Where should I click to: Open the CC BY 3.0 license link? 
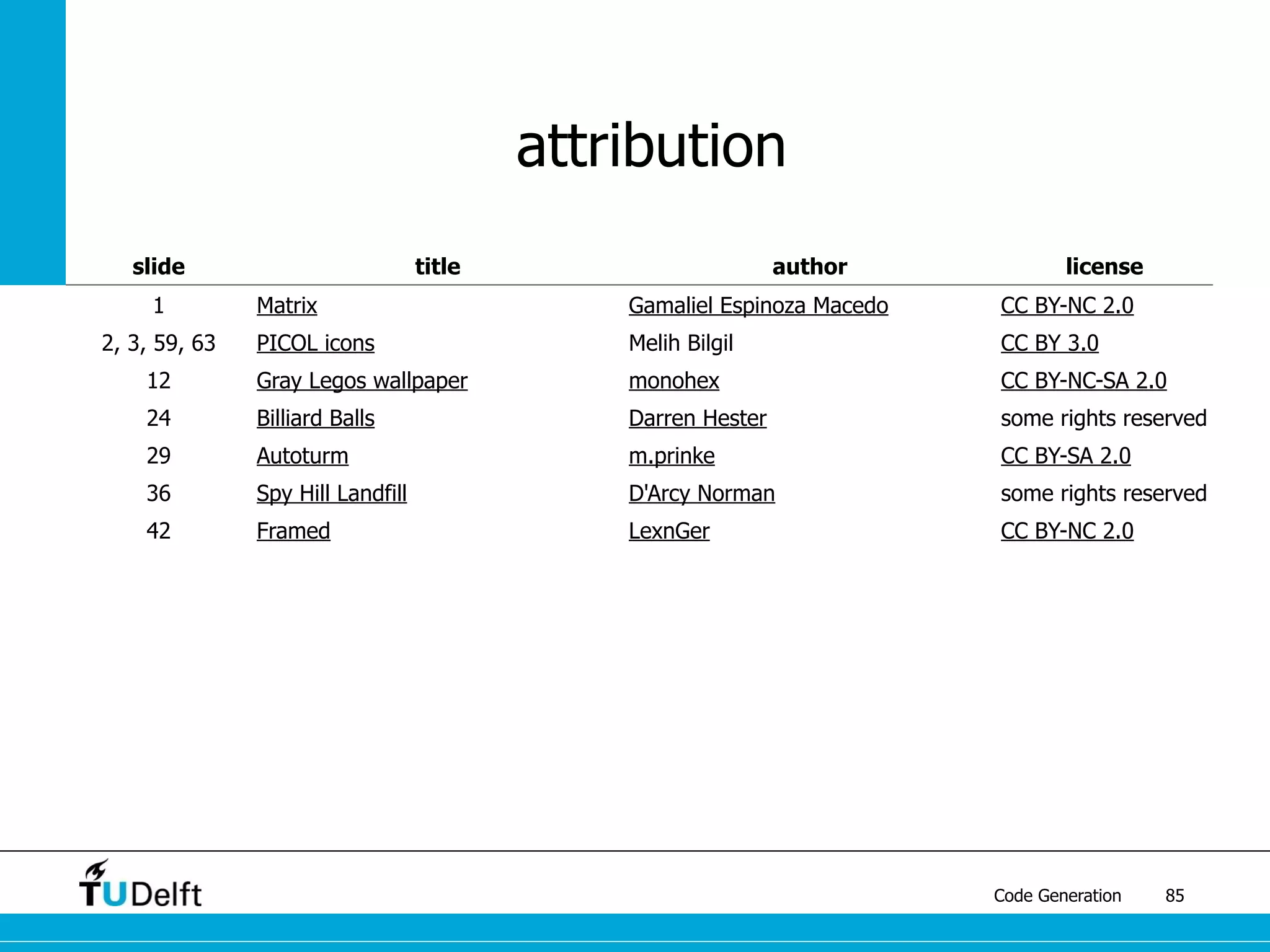pos(1050,343)
